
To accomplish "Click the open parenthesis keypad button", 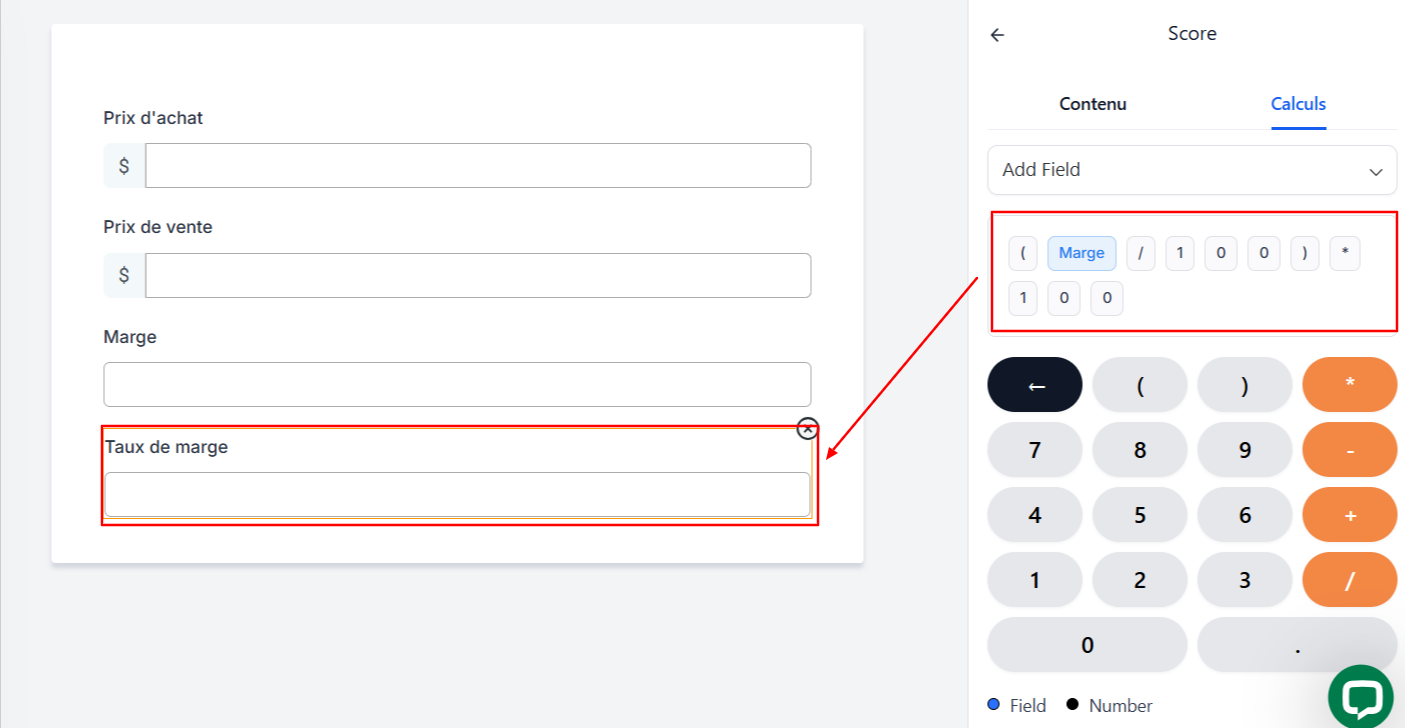I will pos(1140,385).
